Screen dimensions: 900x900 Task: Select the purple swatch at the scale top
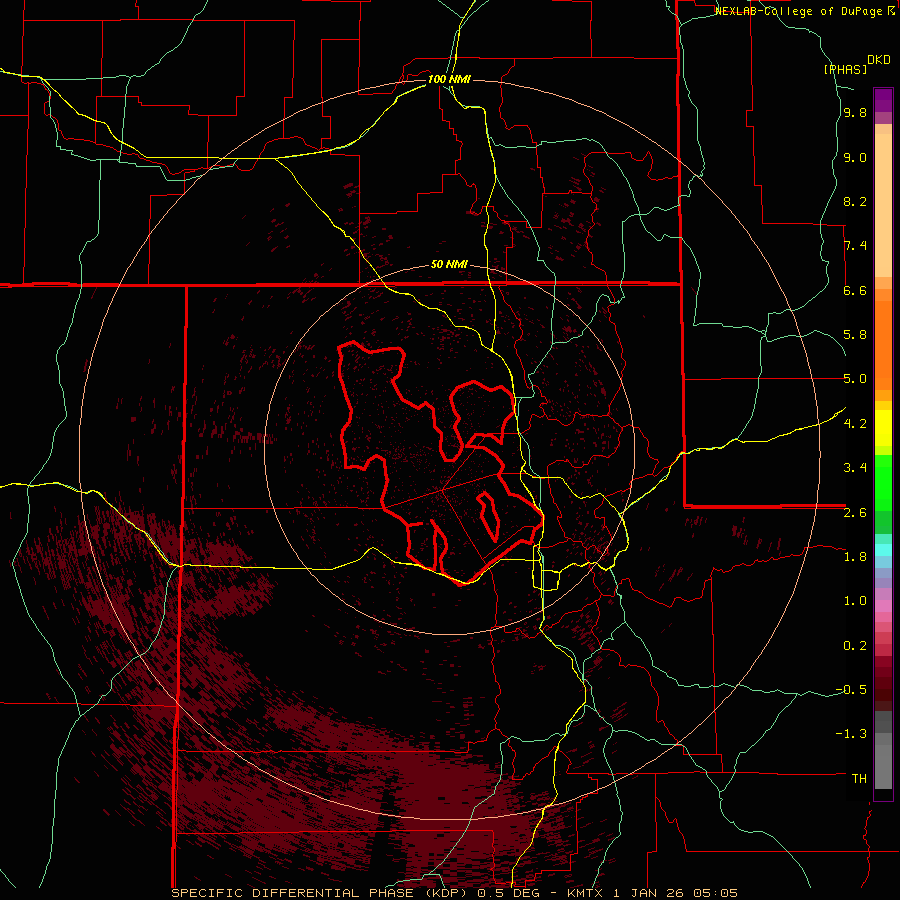(883, 100)
